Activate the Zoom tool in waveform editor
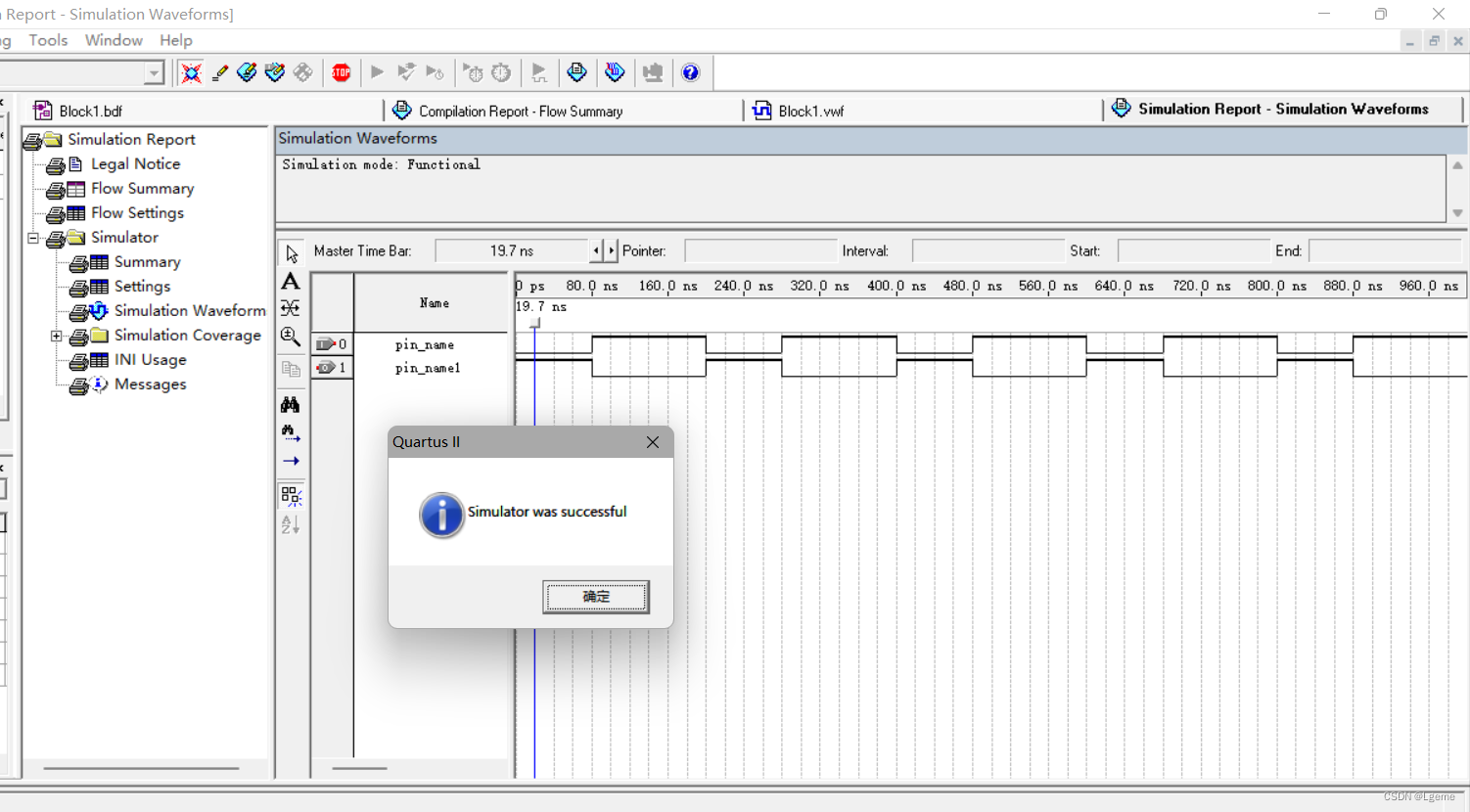Screen dimensions: 1470x812 coord(290,337)
